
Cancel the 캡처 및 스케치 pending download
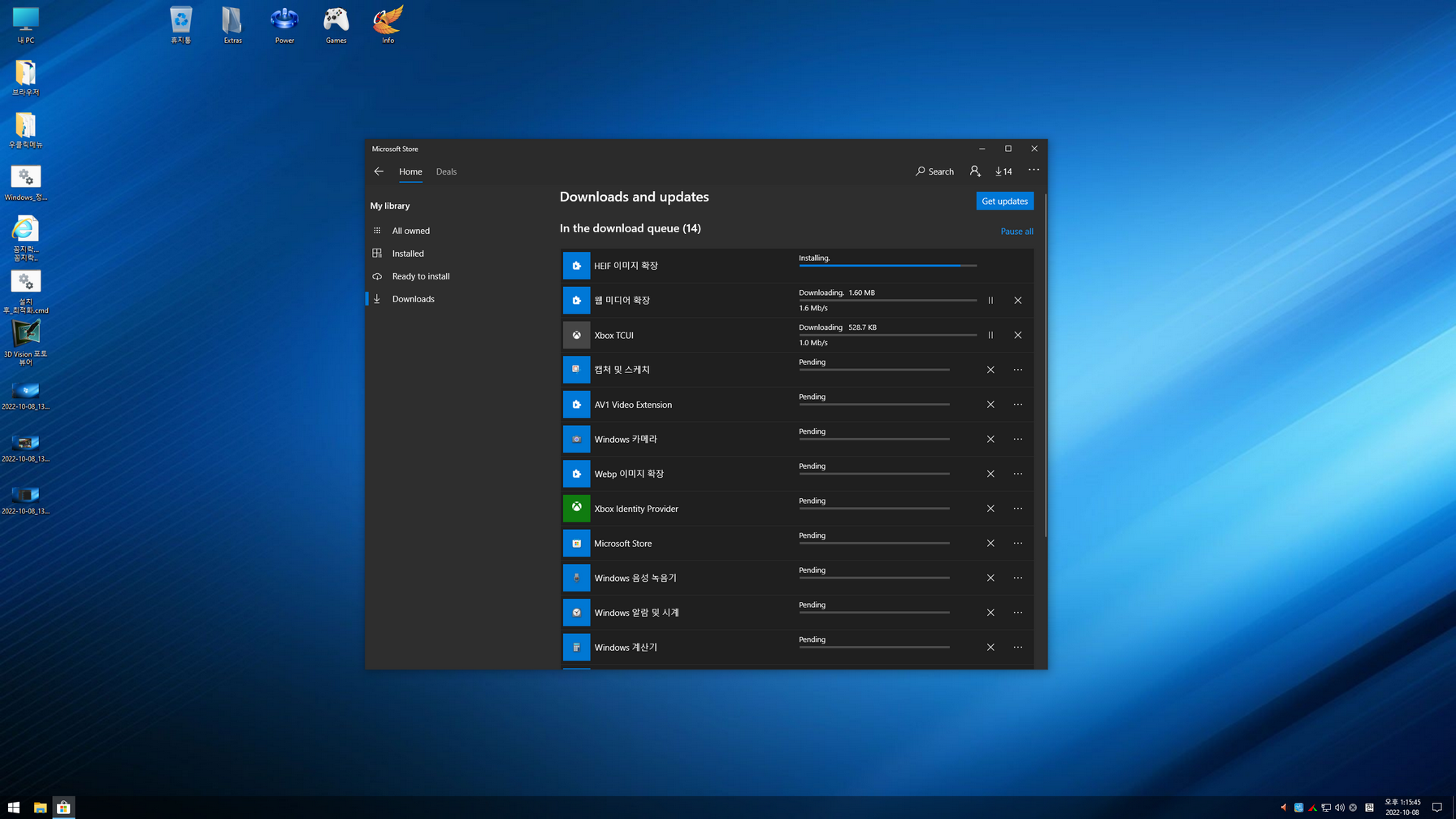pyautogui.click(x=990, y=370)
